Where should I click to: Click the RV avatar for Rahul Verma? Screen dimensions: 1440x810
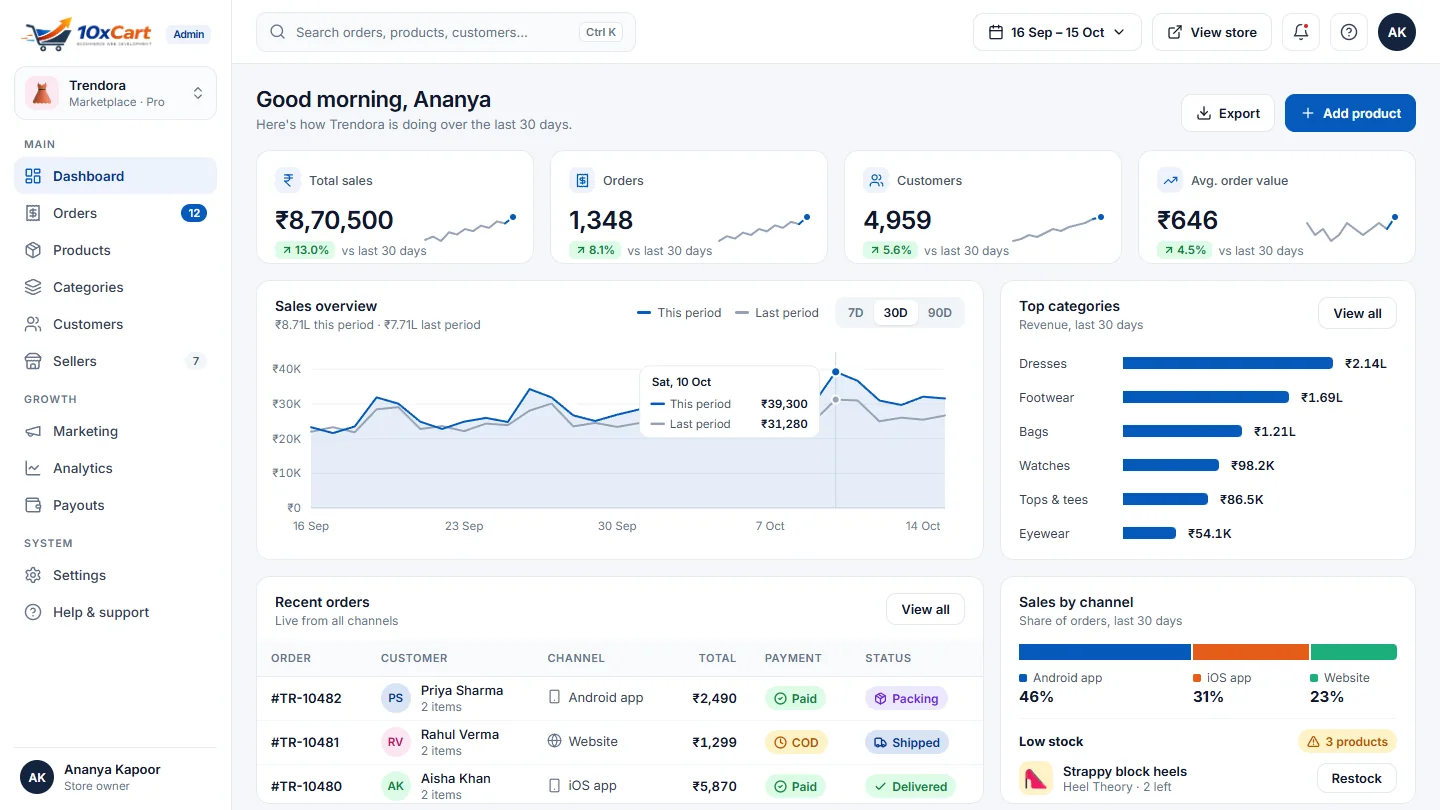point(396,742)
